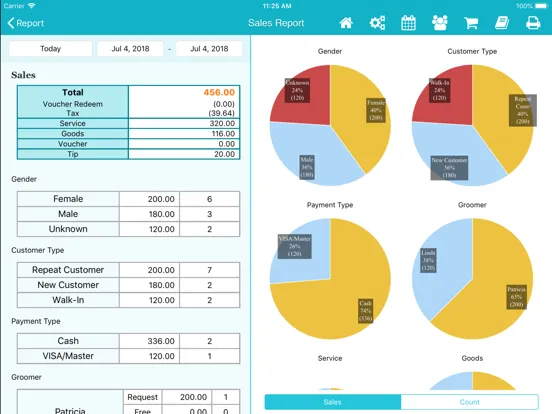Click the Unknown row in Gender table
The height and width of the screenshot is (414, 552).
[128, 229]
